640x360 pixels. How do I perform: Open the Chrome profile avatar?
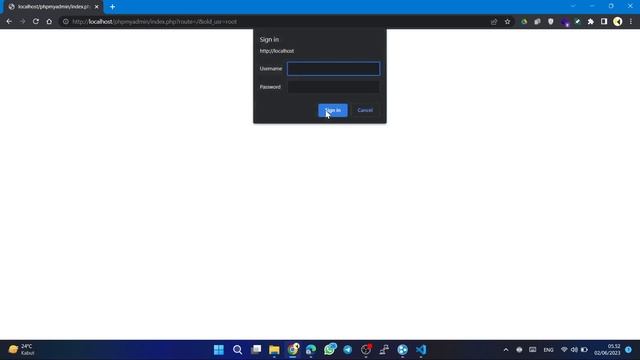click(618, 22)
